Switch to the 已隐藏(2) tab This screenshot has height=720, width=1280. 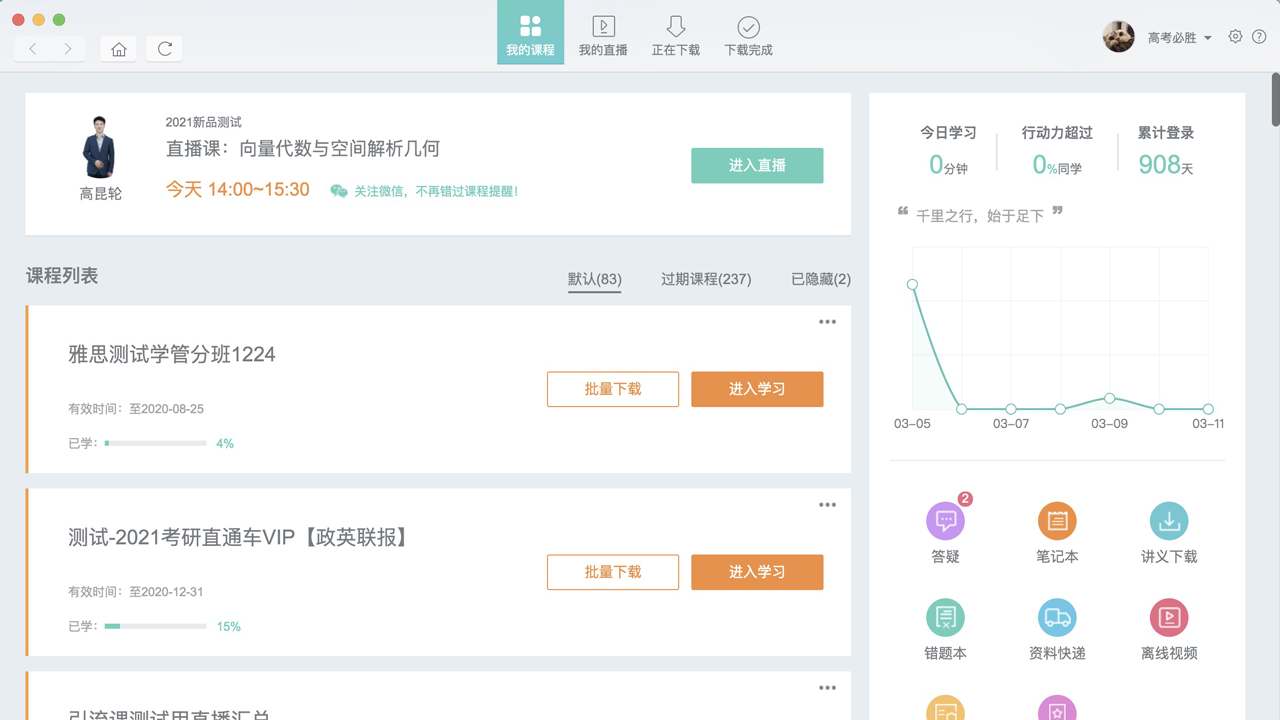click(820, 280)
